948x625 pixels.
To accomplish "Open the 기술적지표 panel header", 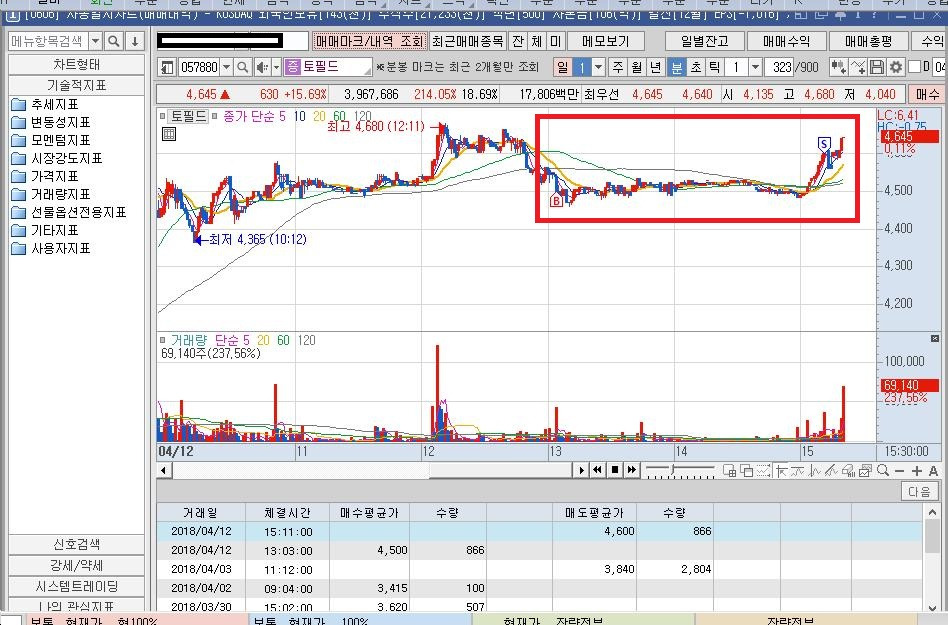I will (76, 85).
